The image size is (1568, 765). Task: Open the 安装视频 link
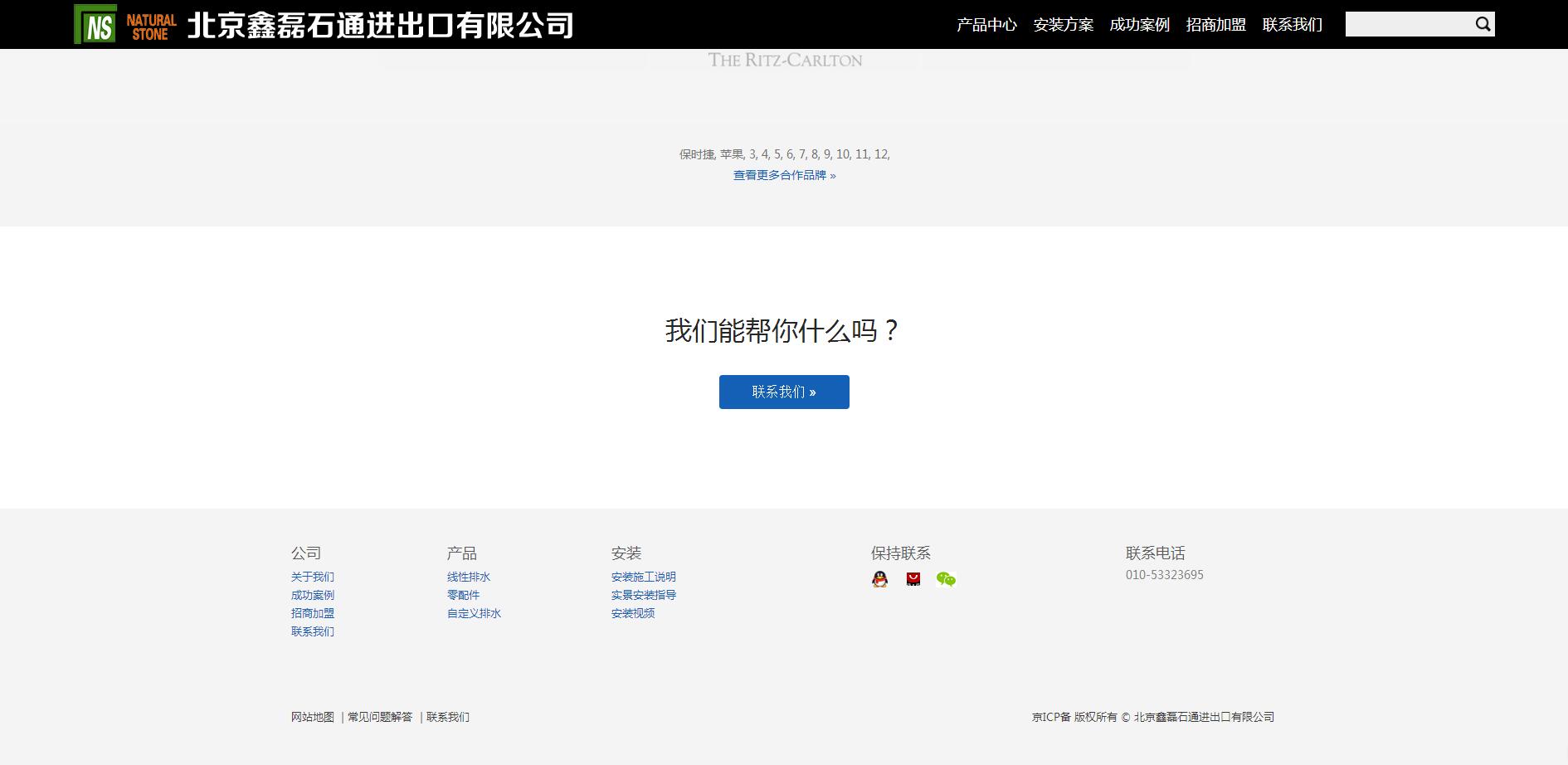tap(632, 613)
